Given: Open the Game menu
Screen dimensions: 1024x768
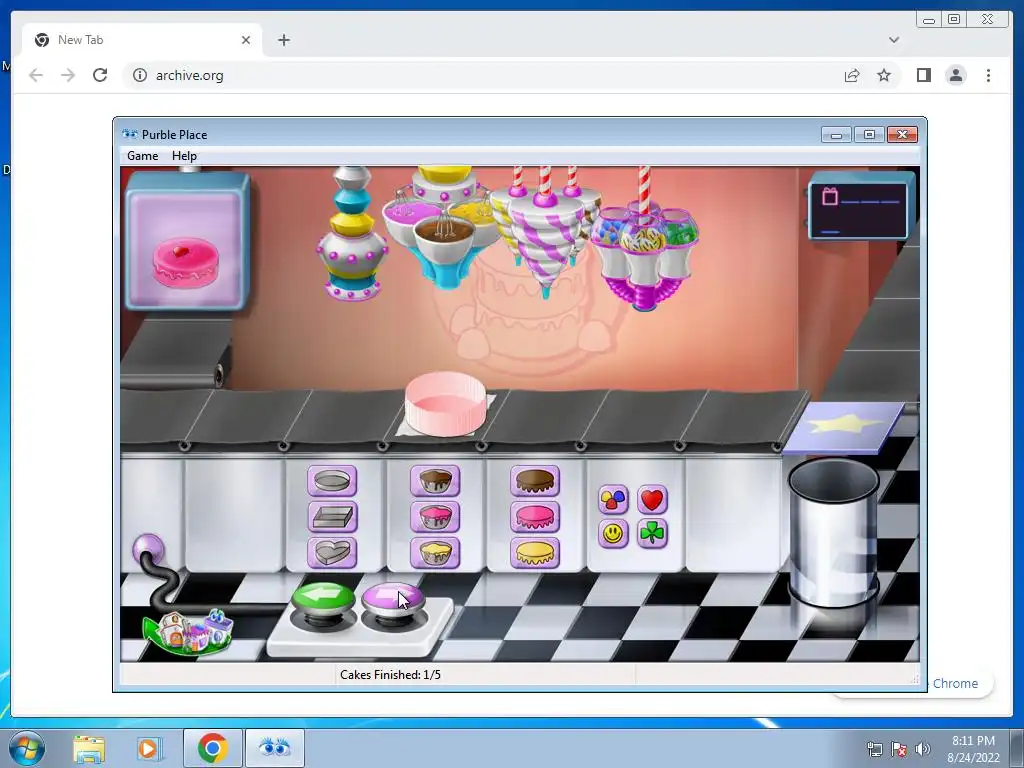Looking at the screenshot, I should [142, 156].
